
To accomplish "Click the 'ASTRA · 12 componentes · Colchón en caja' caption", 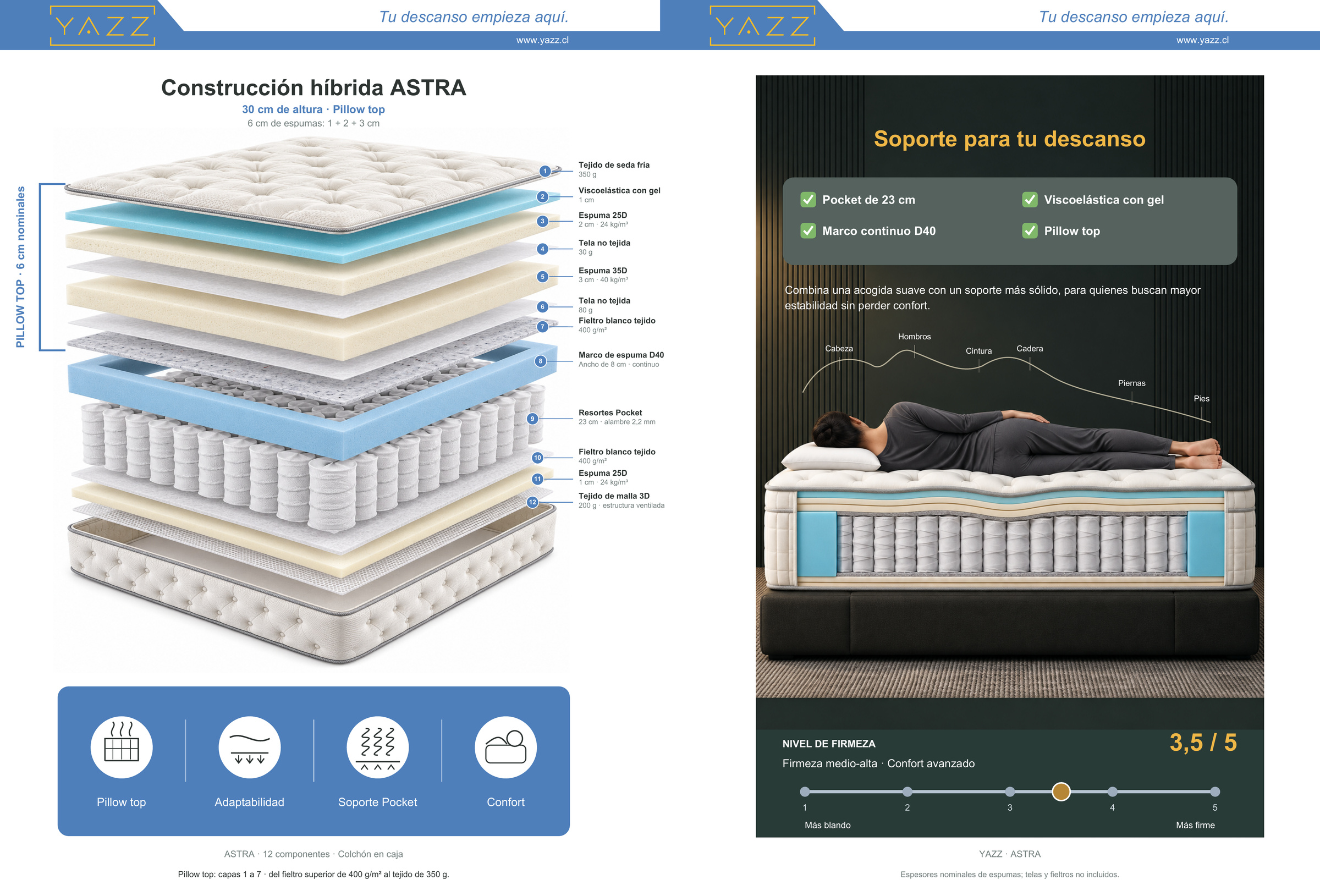I will point(313,854).
